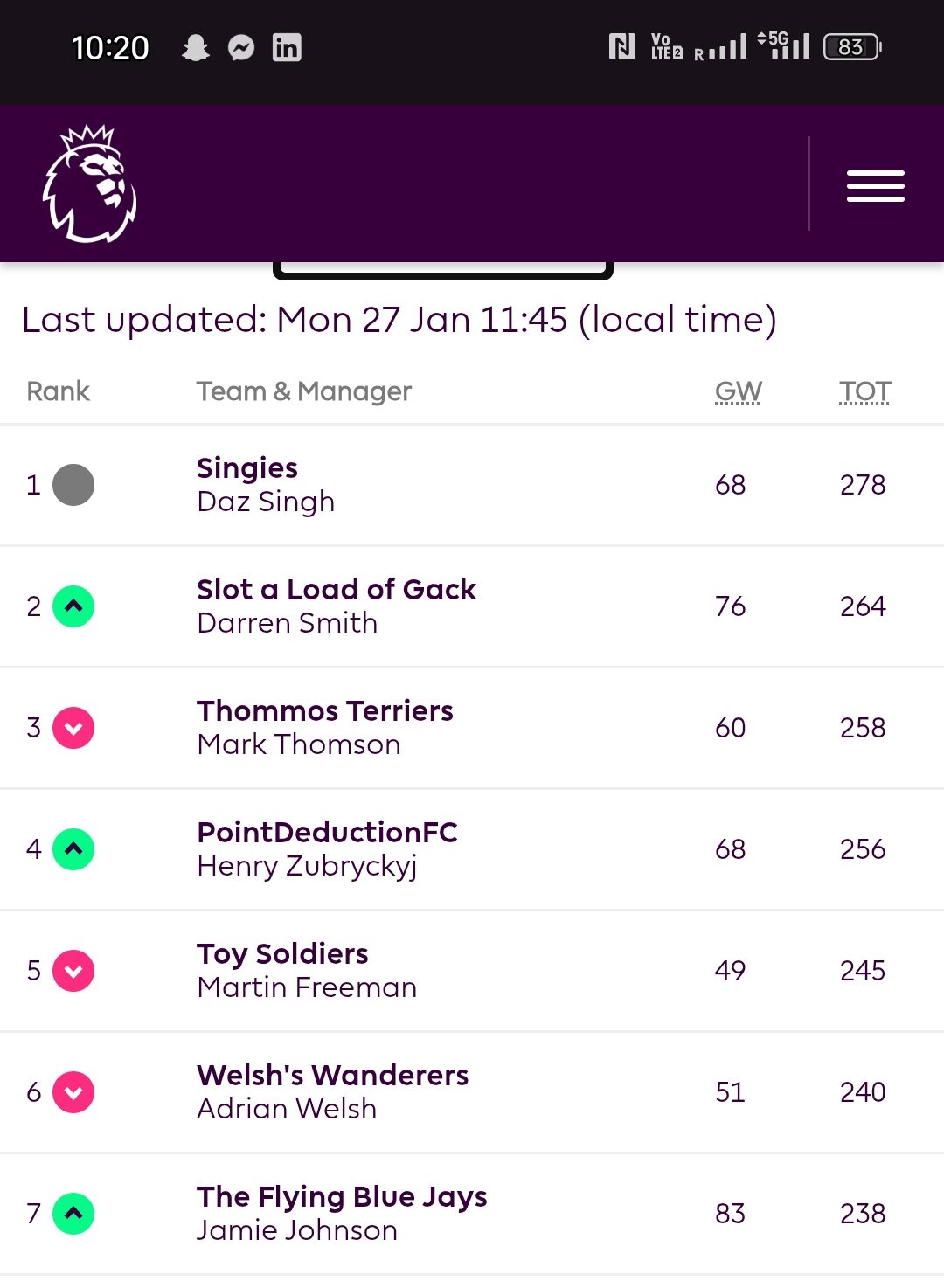Tap the Premier League lion logo
This screenshot has height=1288, width=944.
tap(89, 184)
